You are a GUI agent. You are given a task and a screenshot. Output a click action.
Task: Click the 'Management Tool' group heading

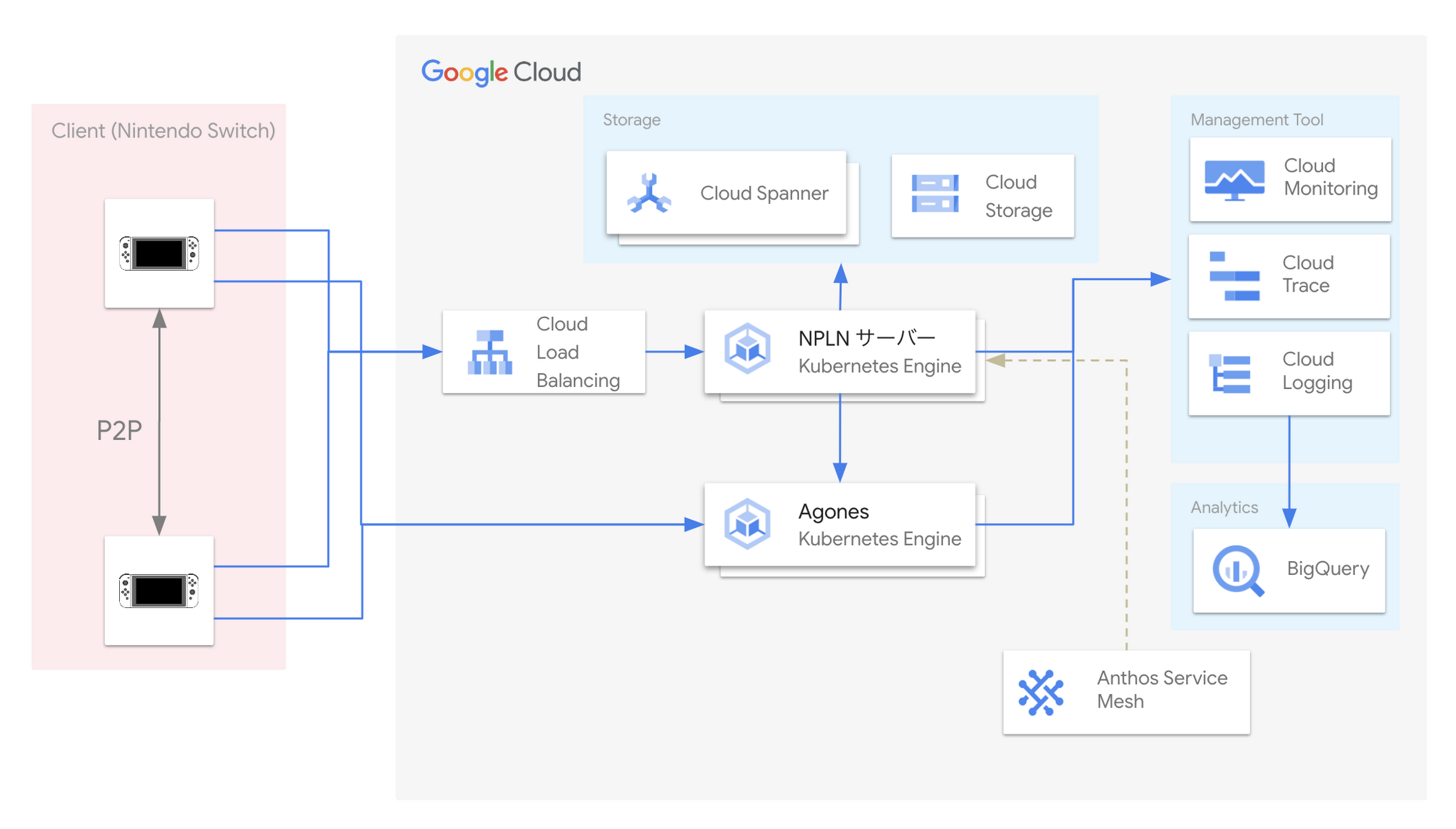coord(1257,120)
